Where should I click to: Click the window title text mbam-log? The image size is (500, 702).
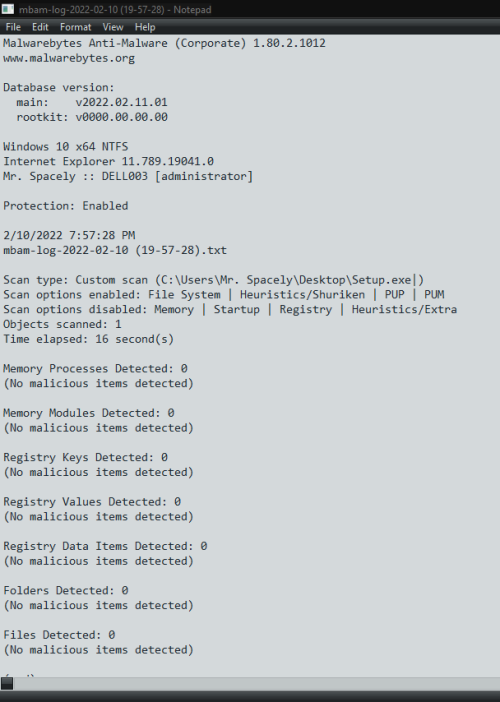pos(115,9)
